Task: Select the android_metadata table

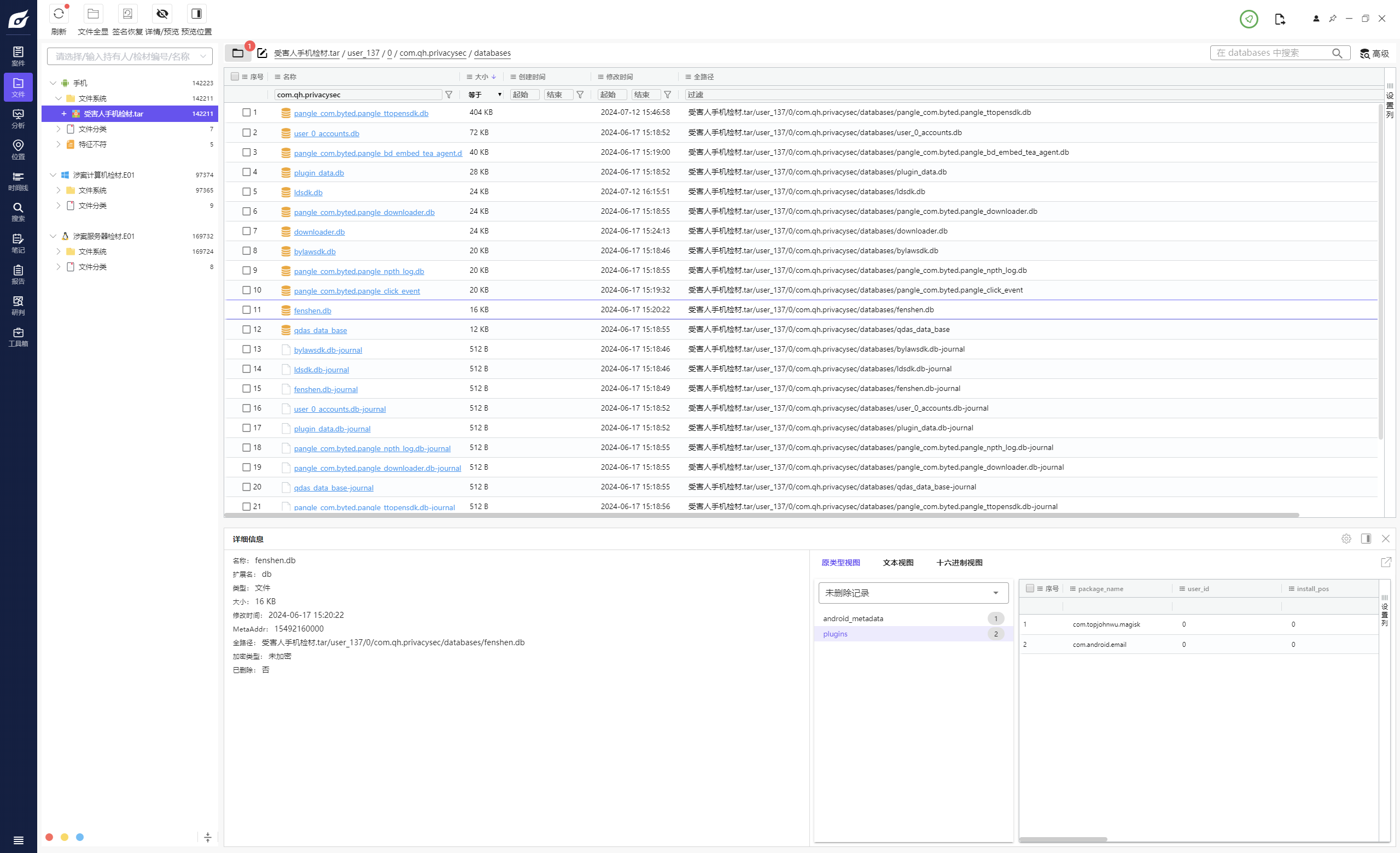Action: tap(913, 618)
